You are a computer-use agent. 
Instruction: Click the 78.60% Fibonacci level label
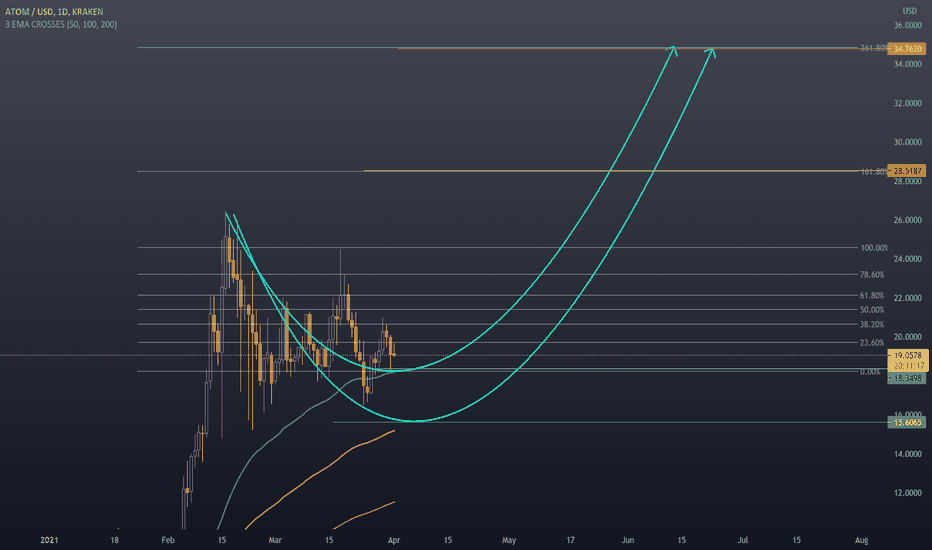pos(872,275)
